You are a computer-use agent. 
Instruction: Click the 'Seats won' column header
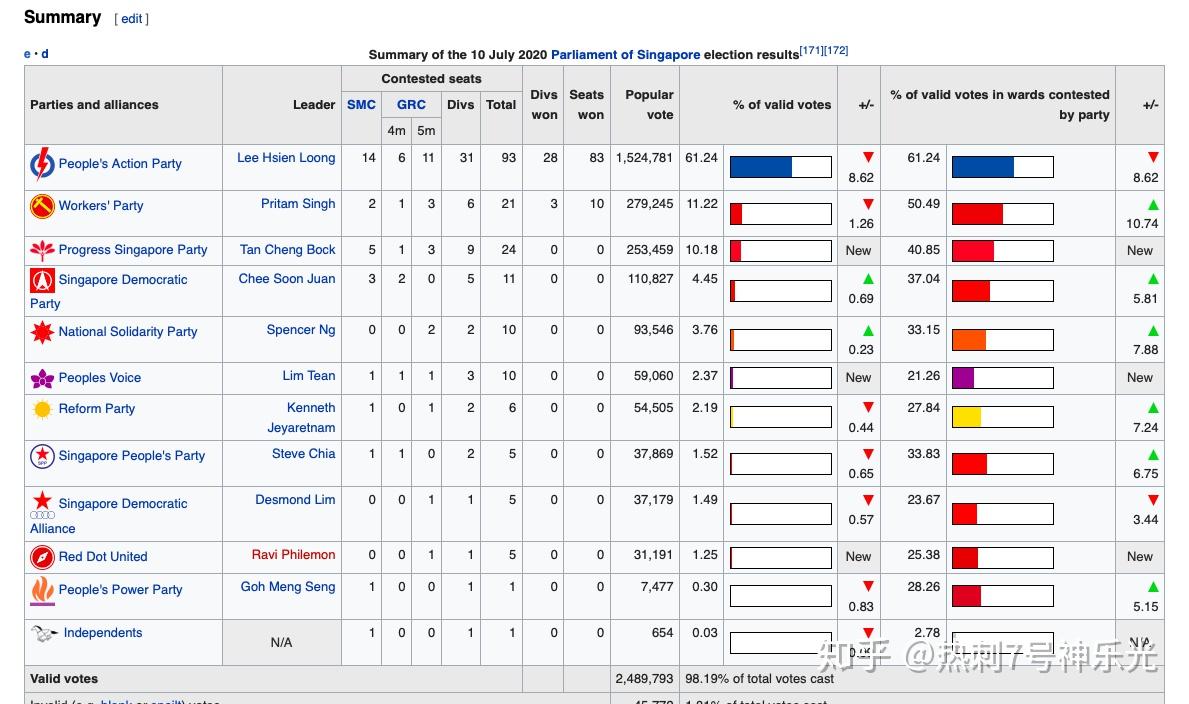[586, 105]
